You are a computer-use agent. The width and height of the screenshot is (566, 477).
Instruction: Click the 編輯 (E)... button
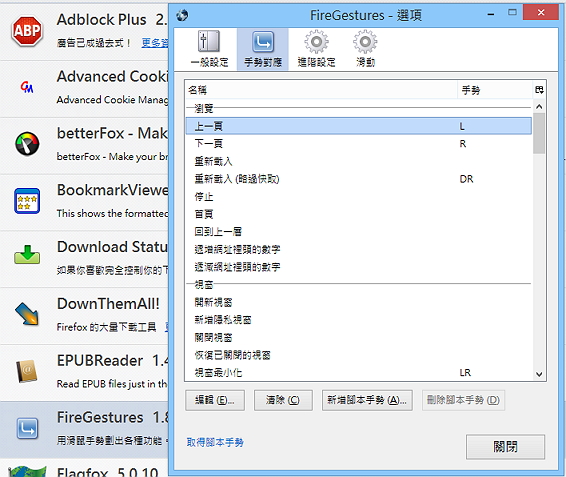pyautogui.click(x=215, y=400)
